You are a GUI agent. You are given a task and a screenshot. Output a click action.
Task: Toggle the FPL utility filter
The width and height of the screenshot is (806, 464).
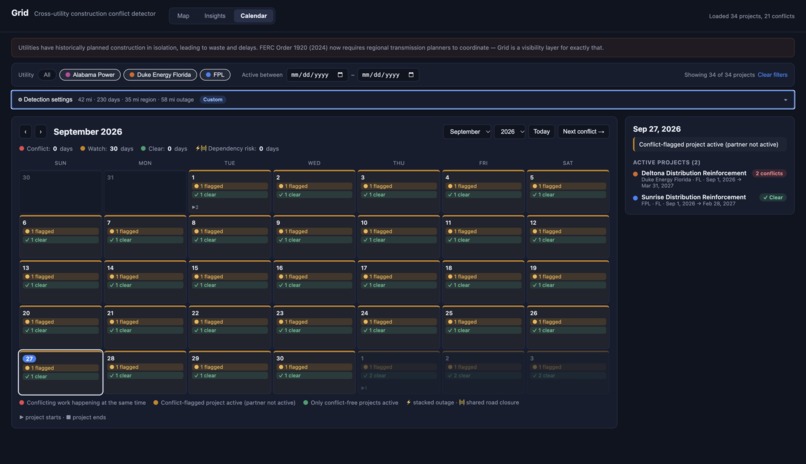tap(215, 75)
